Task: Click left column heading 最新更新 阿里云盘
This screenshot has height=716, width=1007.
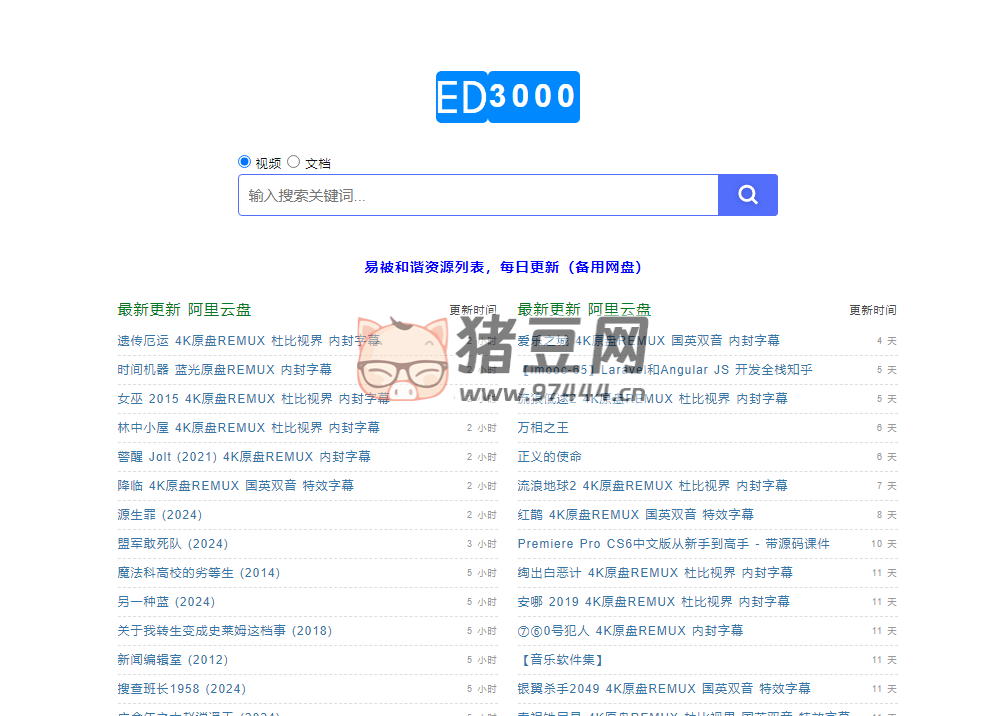Action: point(184,310)
